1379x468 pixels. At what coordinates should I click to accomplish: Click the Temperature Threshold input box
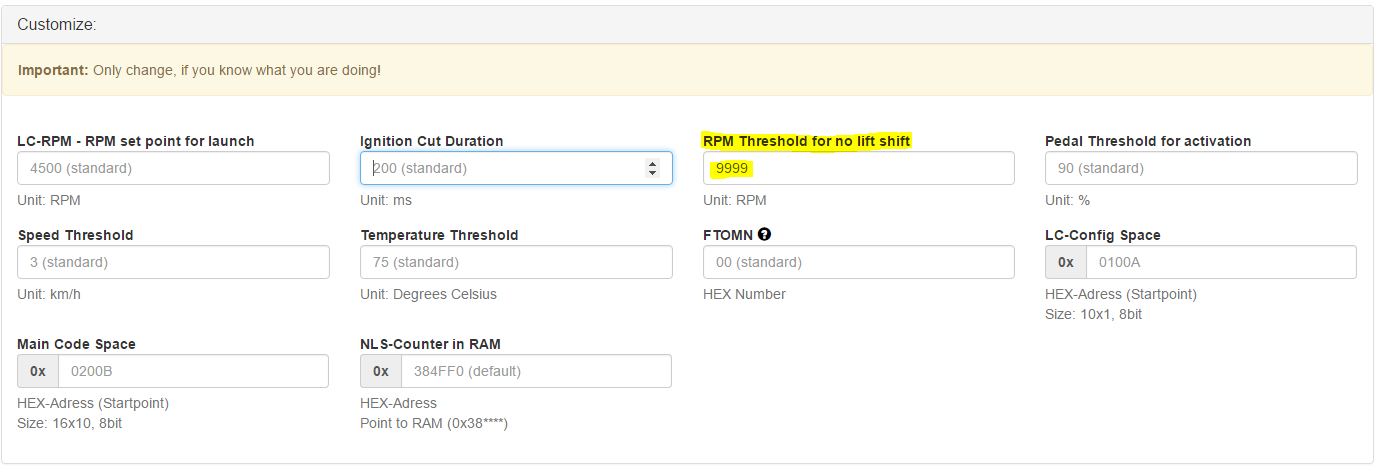point(516,262)
